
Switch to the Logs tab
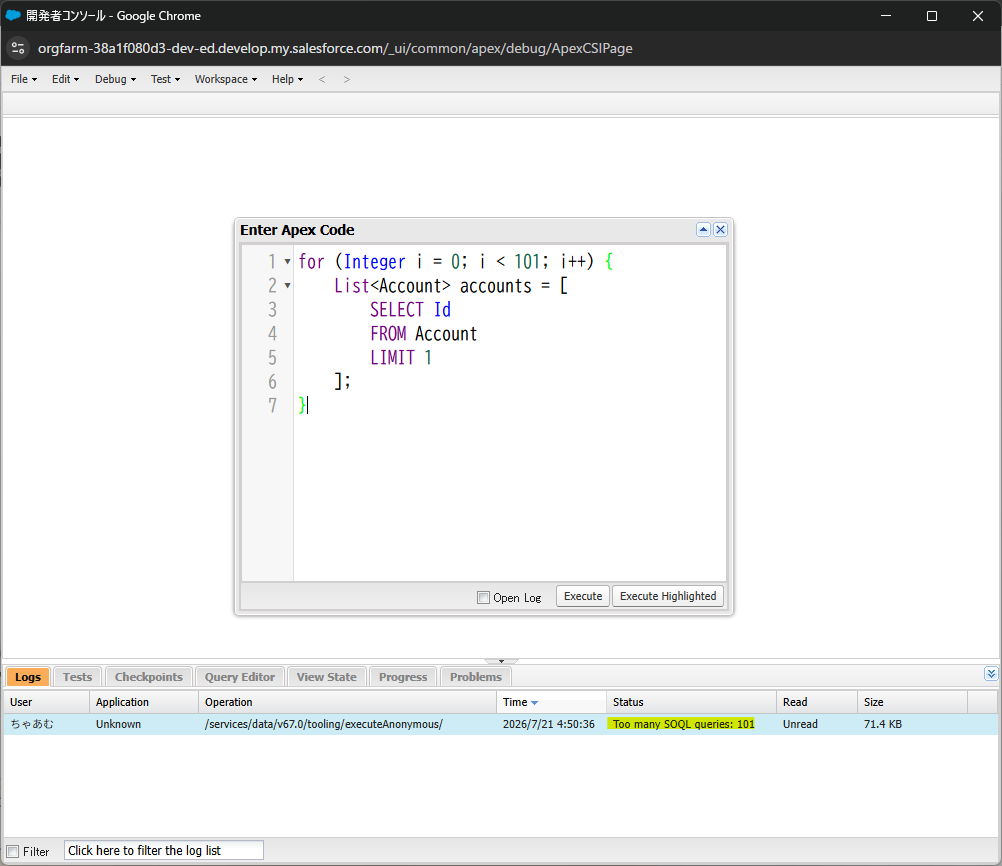[27, 677]
